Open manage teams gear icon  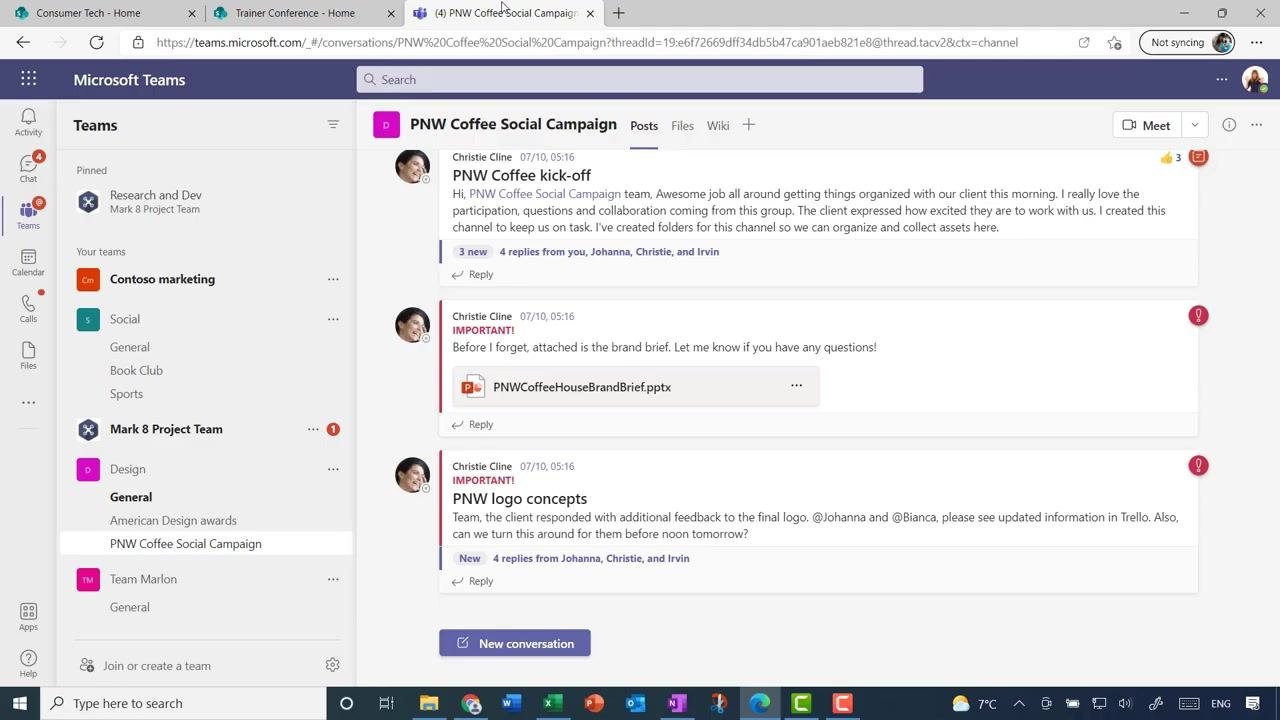click(x=333, y=665)
